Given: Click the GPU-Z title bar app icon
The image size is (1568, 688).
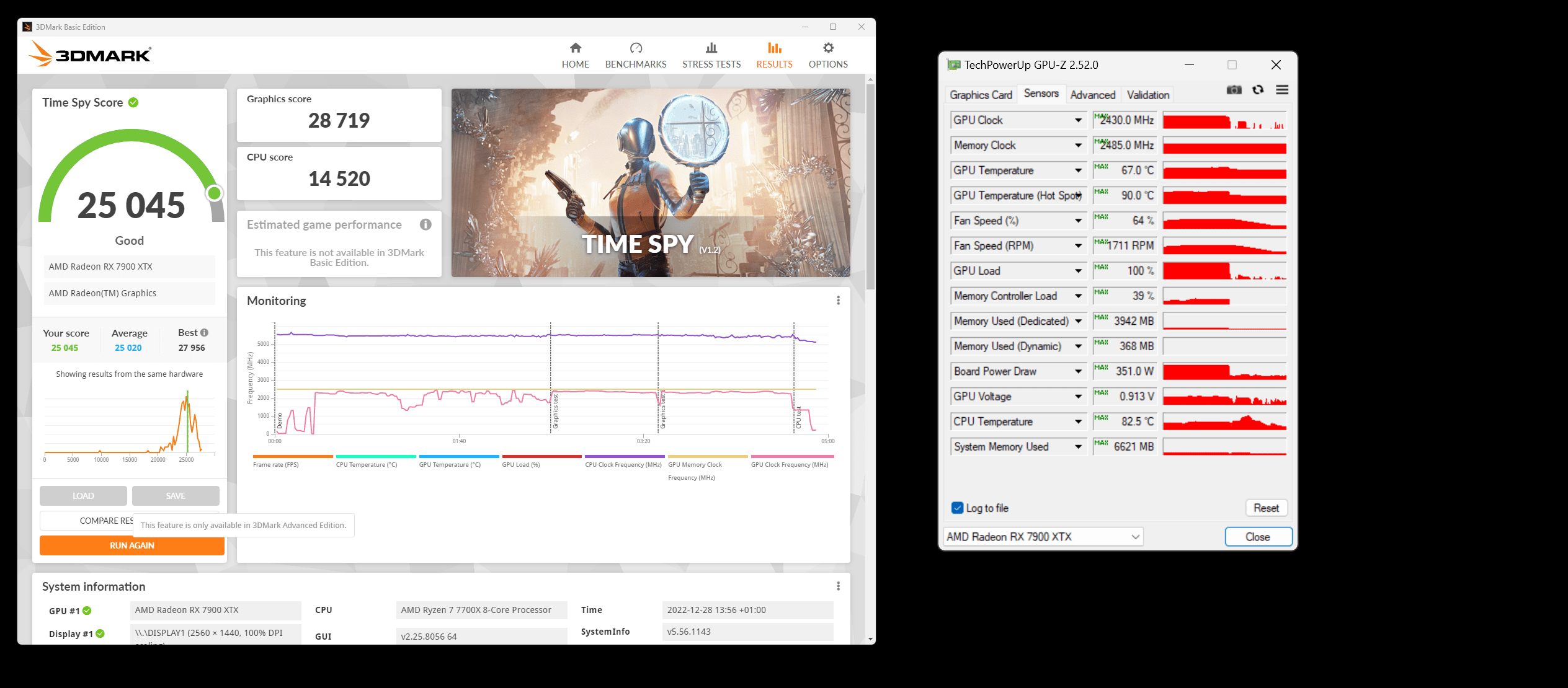Looking at the screenshot, I should coord(953,65).
